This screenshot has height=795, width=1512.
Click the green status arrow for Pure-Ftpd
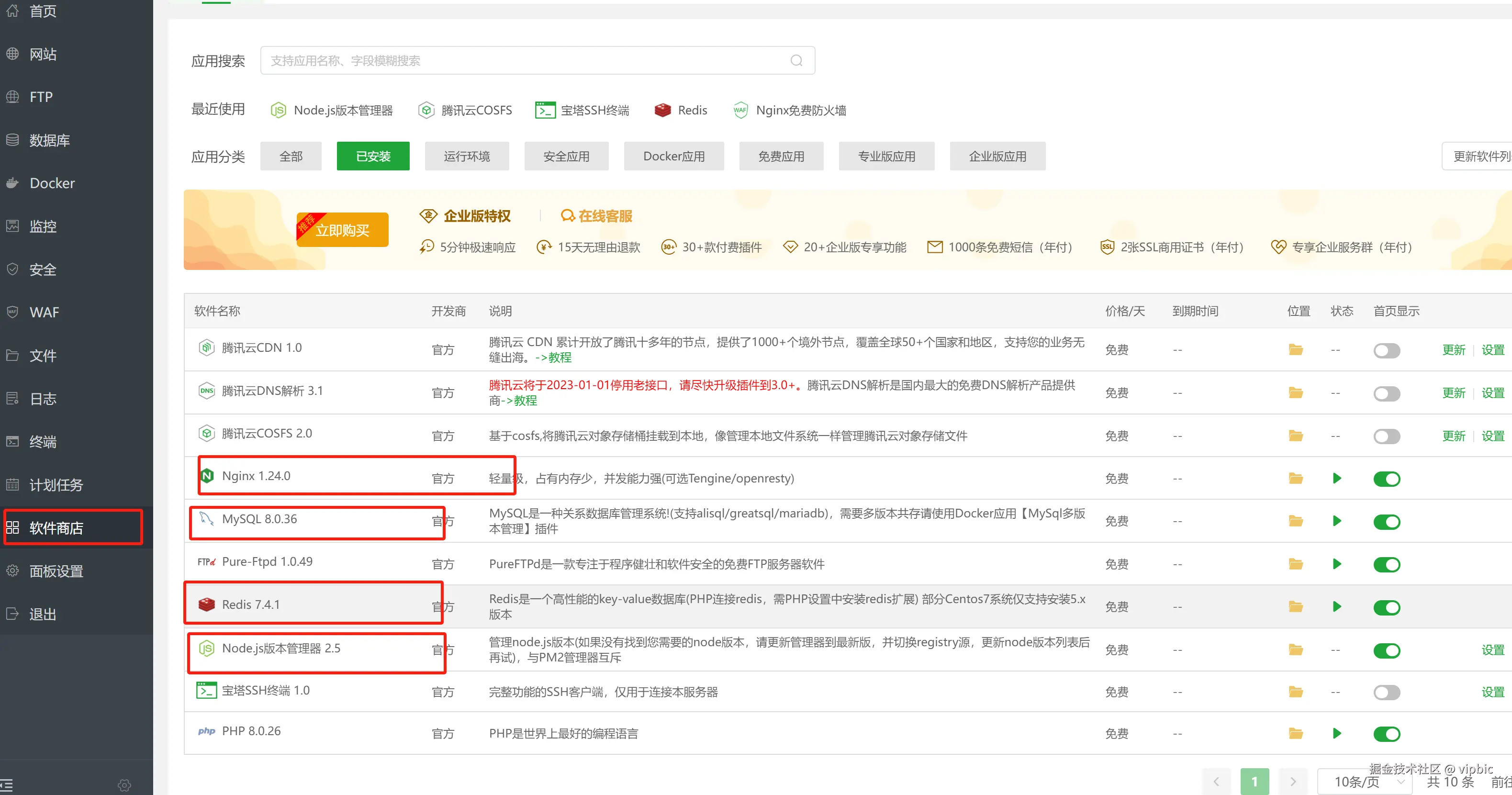click(x=1337, y=564)
